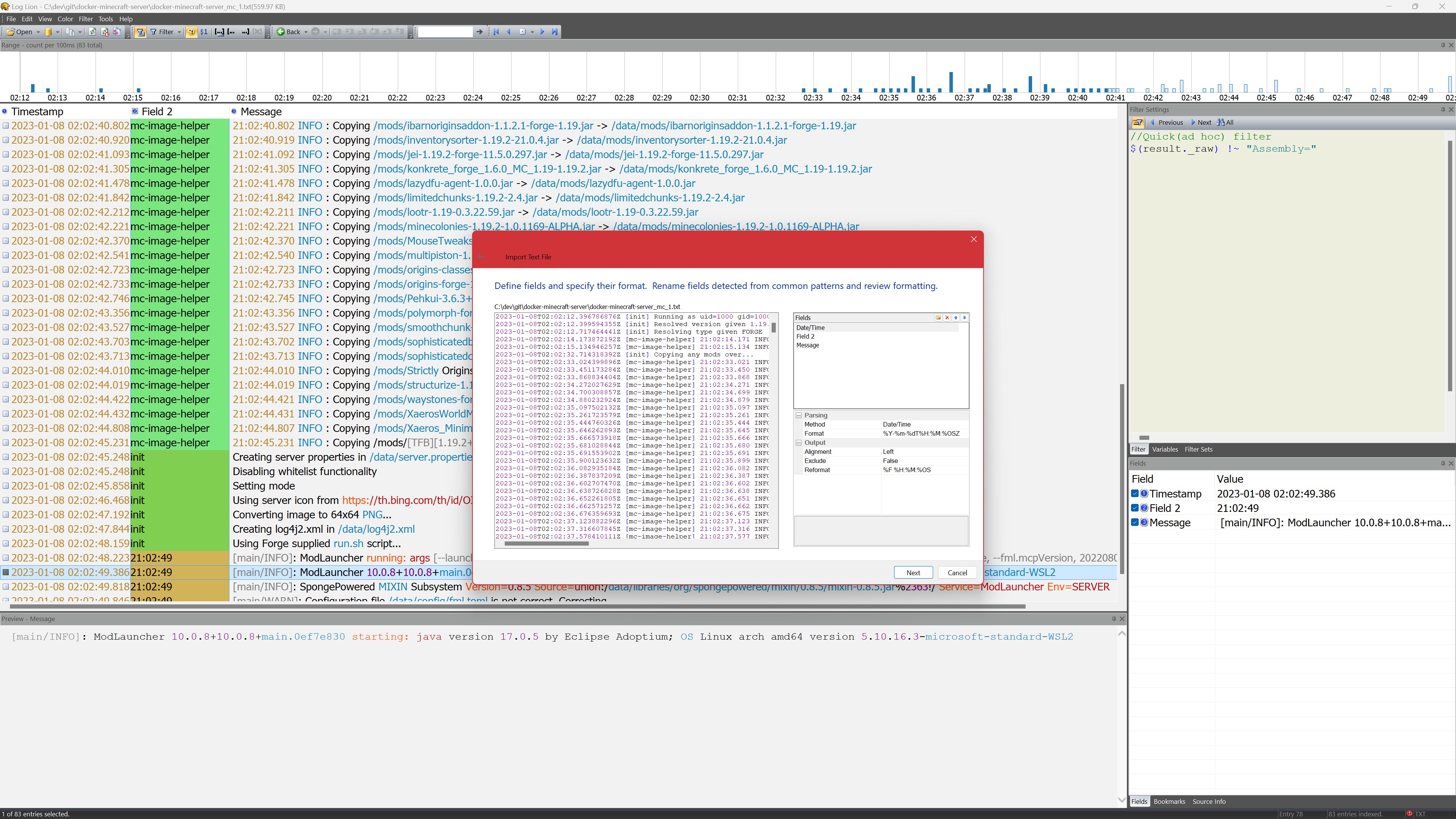Switch to the Filter Sets tab
Viewport: 1456px width, 819px height.
[1198, 449]
